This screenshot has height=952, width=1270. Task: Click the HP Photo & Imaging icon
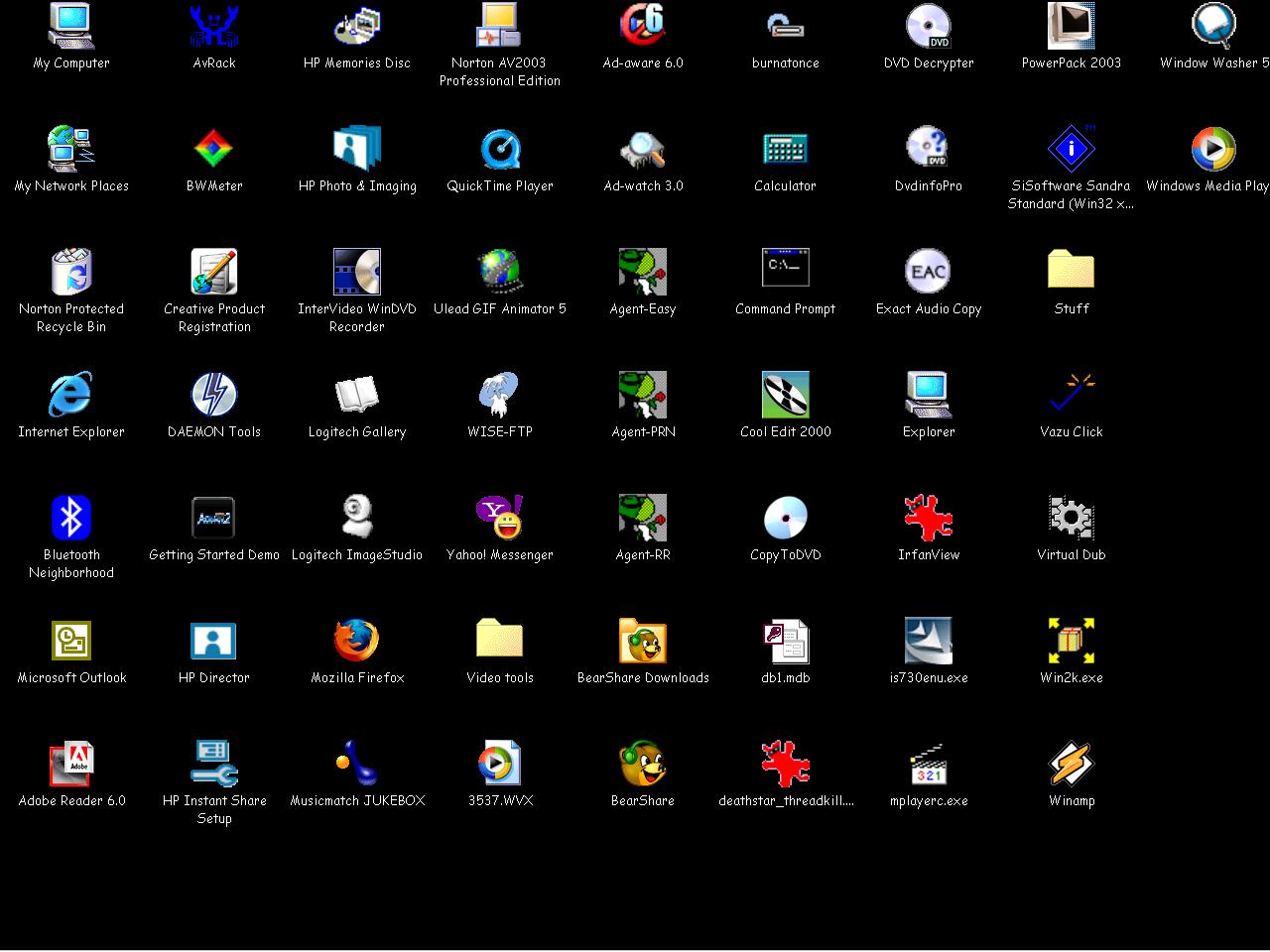(x=357, y=149)
